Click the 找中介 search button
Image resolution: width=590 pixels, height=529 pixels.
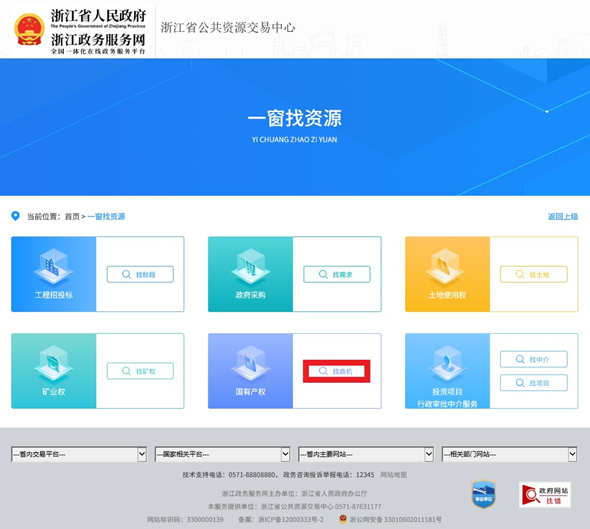click(x=534, y=359)
